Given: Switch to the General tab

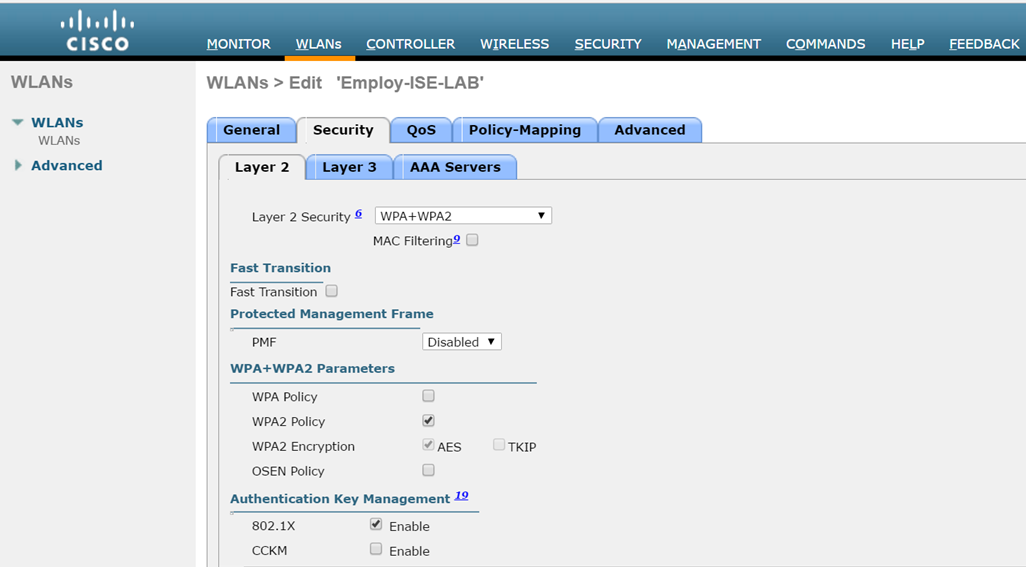Looking at the screenshot, I should pyautogui.click(x=251, y=130).
